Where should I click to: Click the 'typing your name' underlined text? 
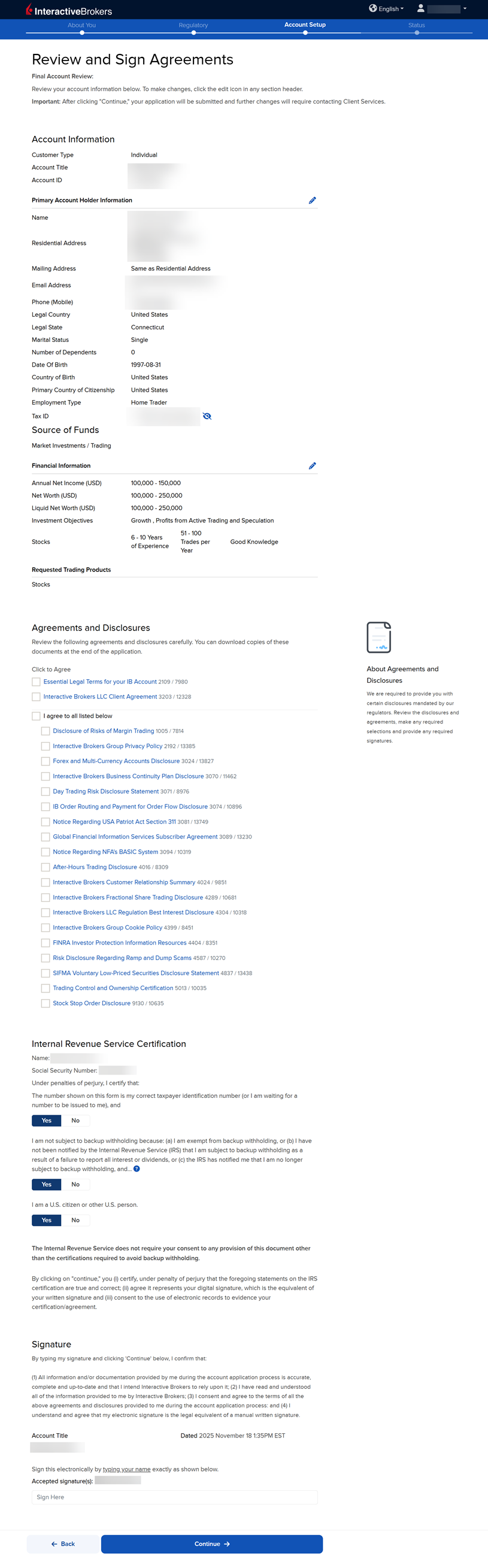[126, 1469]
